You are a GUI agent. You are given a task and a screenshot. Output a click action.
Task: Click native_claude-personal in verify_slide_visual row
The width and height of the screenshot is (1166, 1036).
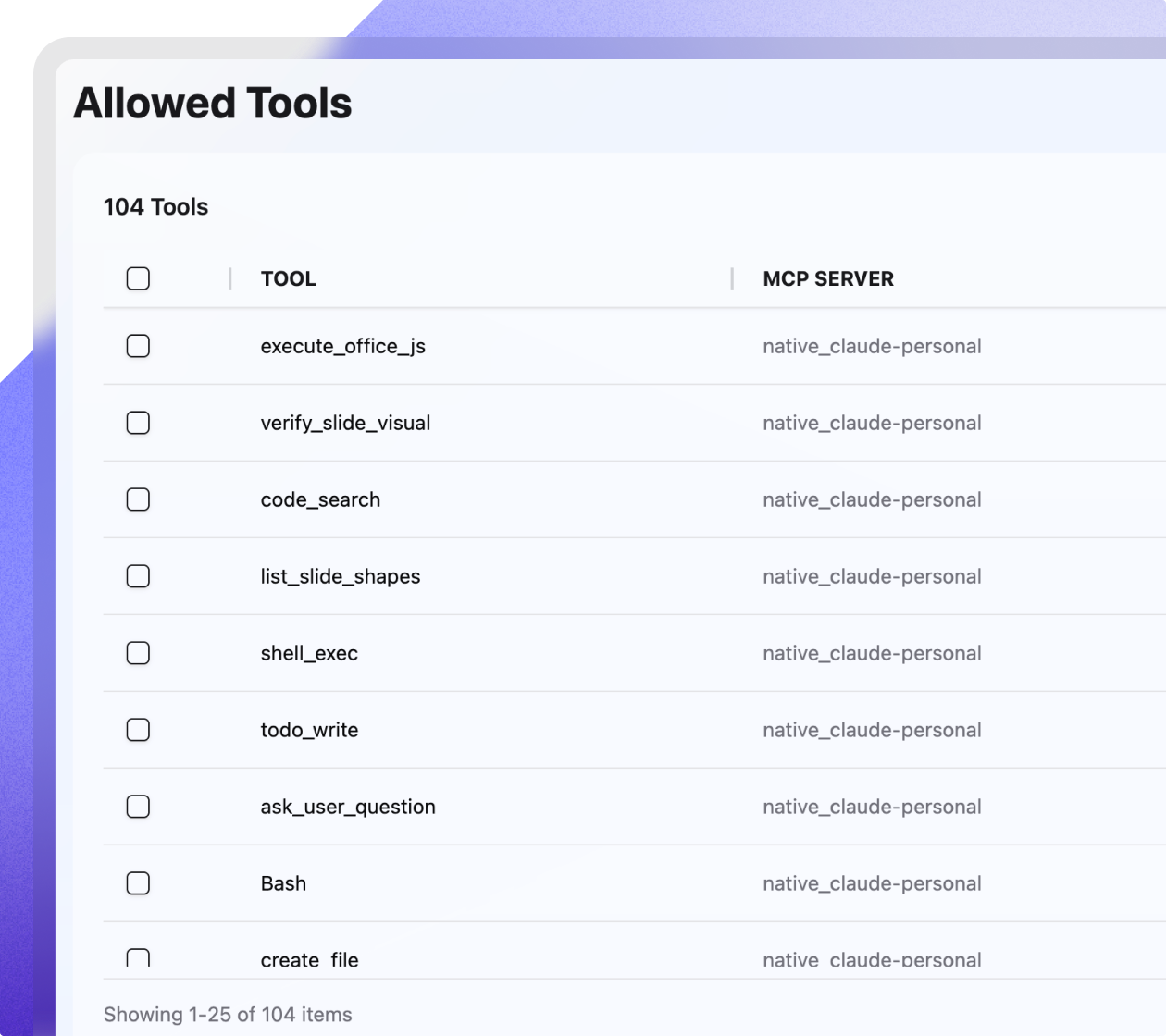click(x=872, y=424)
